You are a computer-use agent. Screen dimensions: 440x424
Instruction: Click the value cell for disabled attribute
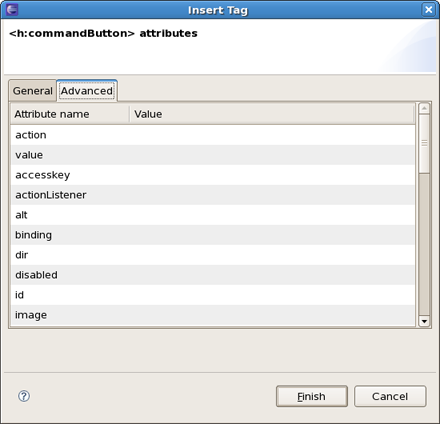point(272,275)
